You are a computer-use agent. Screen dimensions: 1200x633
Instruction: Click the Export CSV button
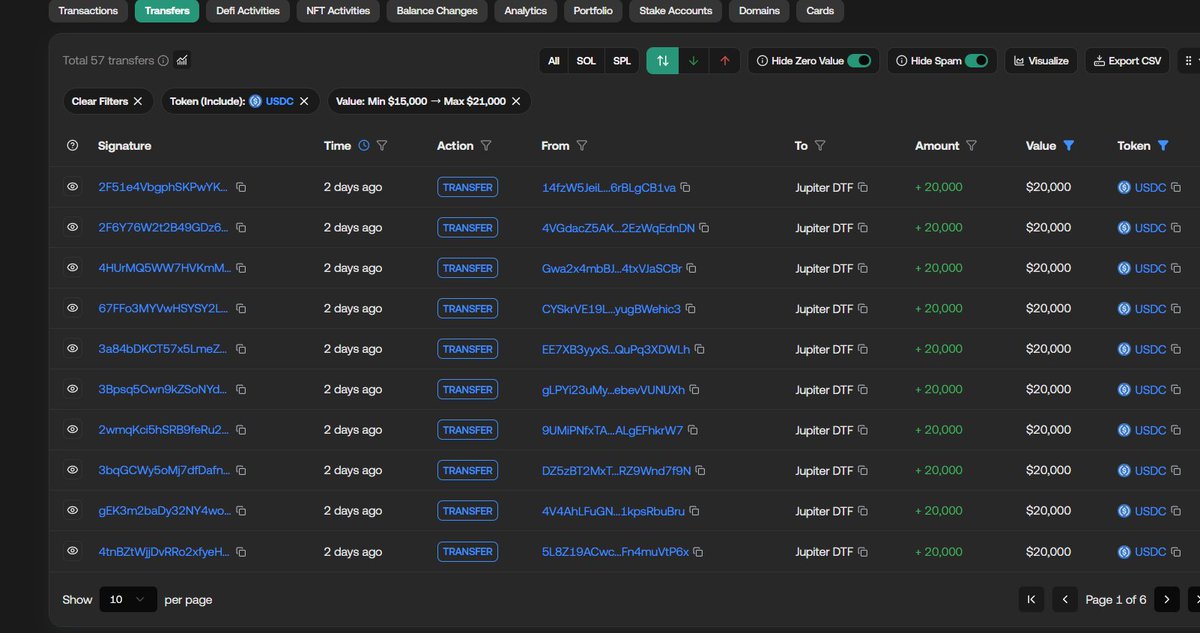(x=1127, y=60)
